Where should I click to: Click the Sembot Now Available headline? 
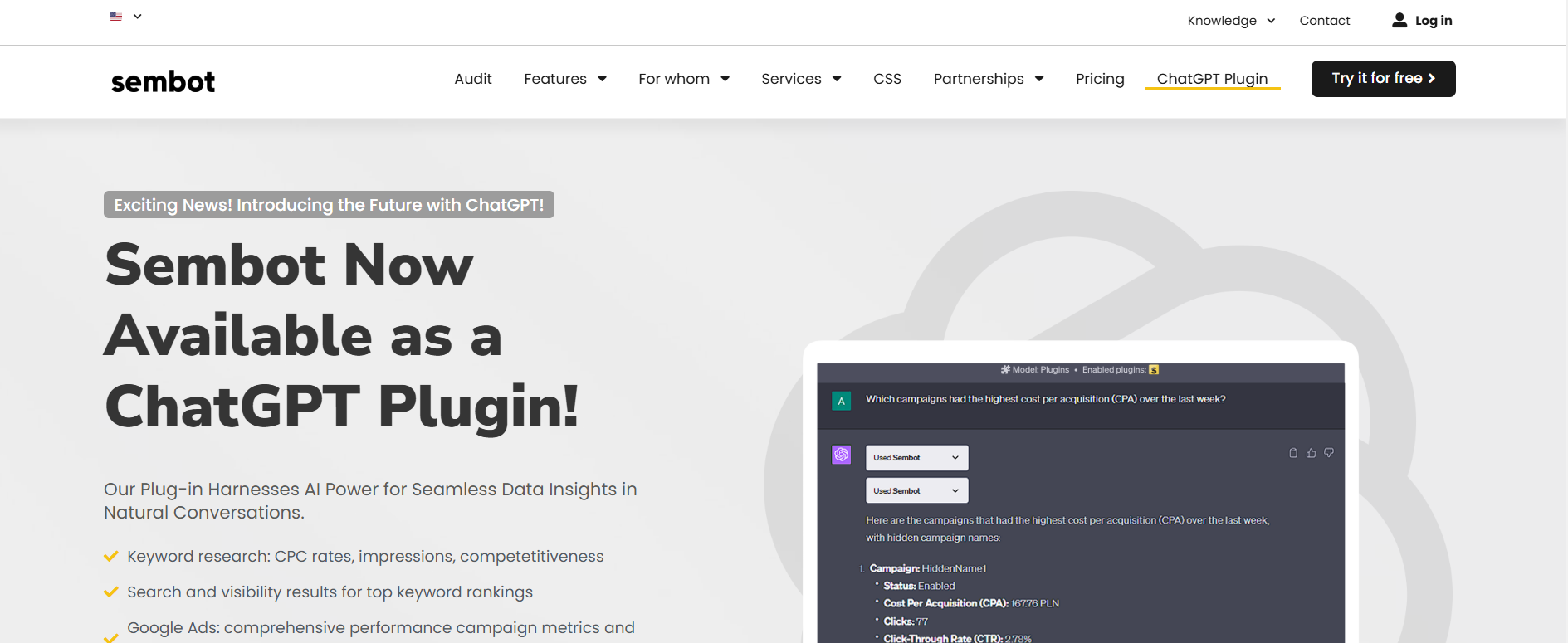tap(341, 335)
